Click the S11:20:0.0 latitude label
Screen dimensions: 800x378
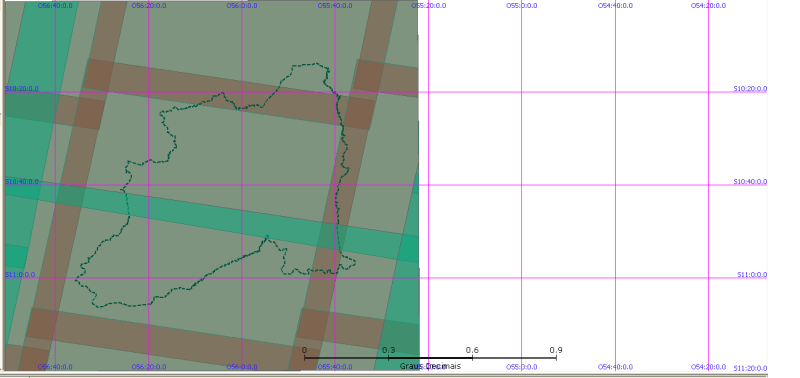pyautogui.click(x=751, y=368)
